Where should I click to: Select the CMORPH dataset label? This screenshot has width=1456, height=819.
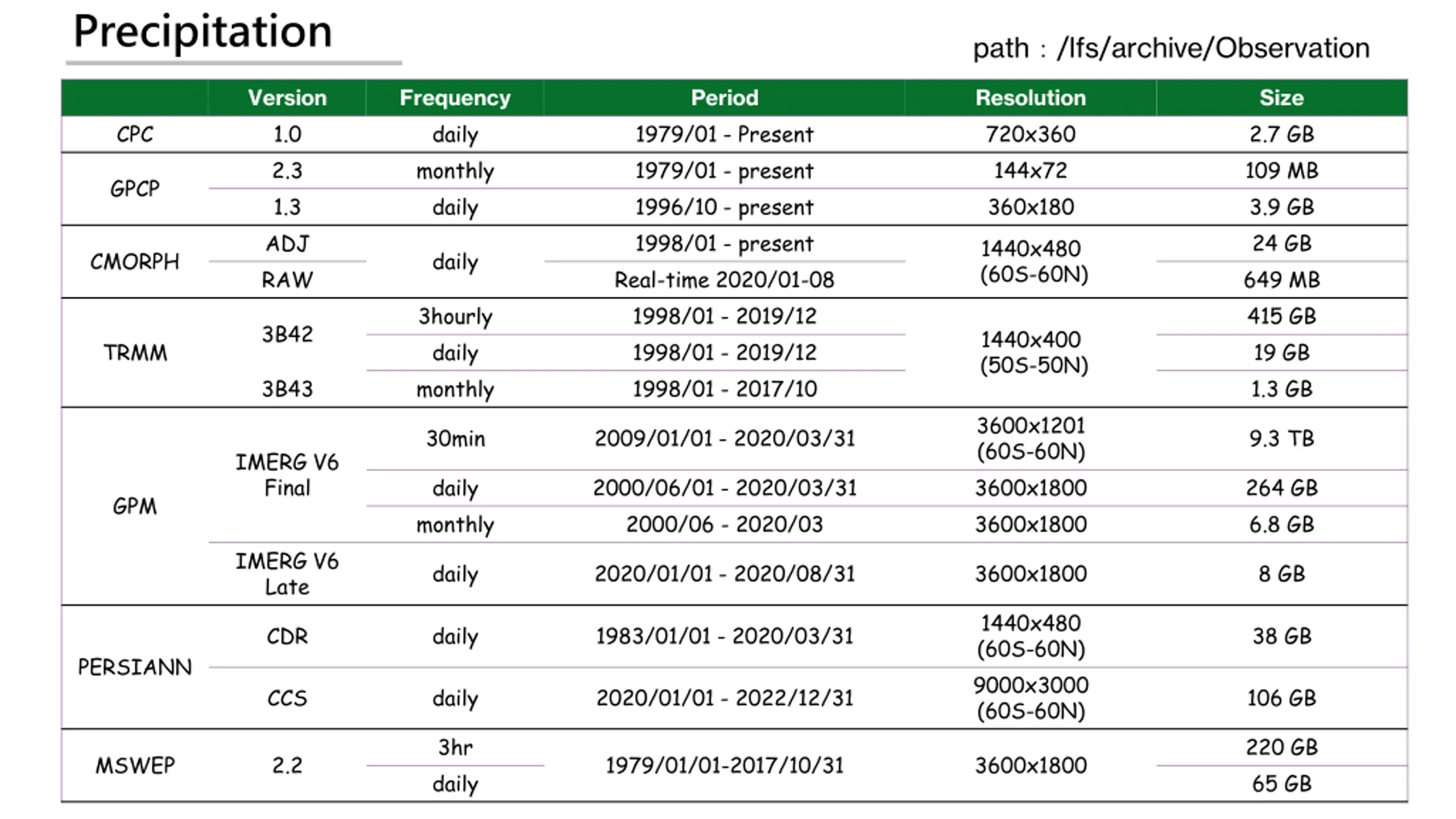(x=135, y=262)
